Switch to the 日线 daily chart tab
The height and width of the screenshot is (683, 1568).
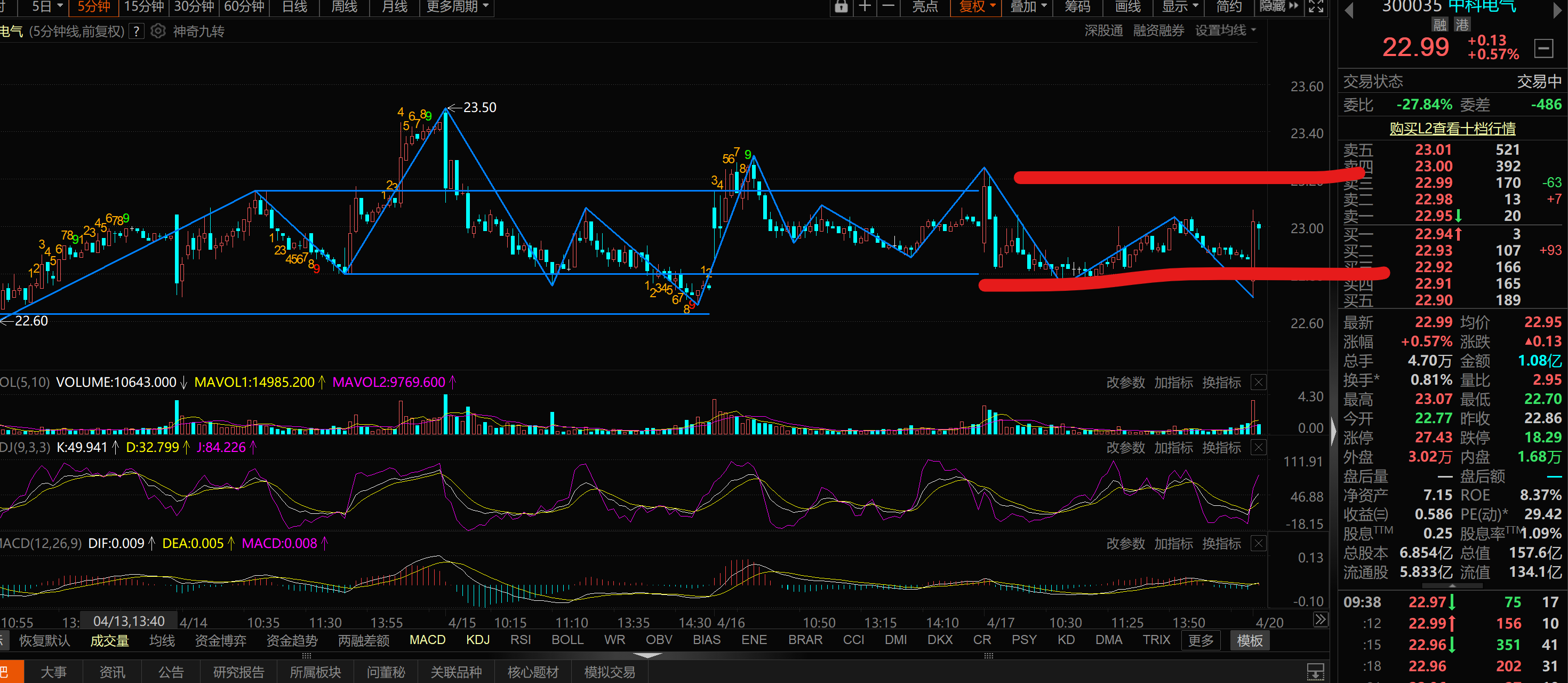[x=294, y=7]
